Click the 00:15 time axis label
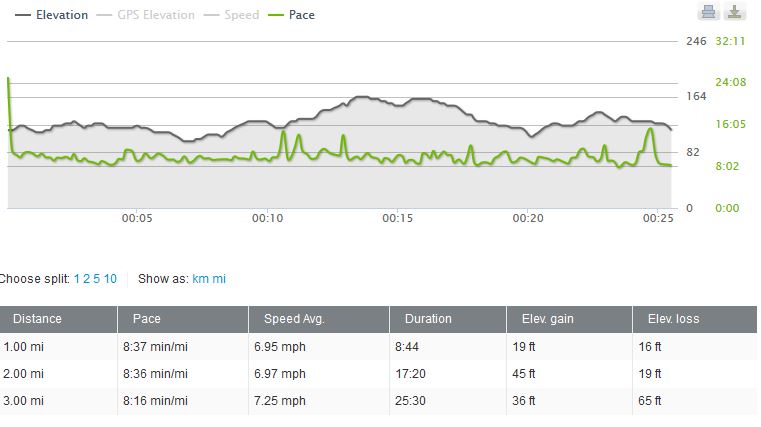The image size is (761, 427). pos(398,217)
